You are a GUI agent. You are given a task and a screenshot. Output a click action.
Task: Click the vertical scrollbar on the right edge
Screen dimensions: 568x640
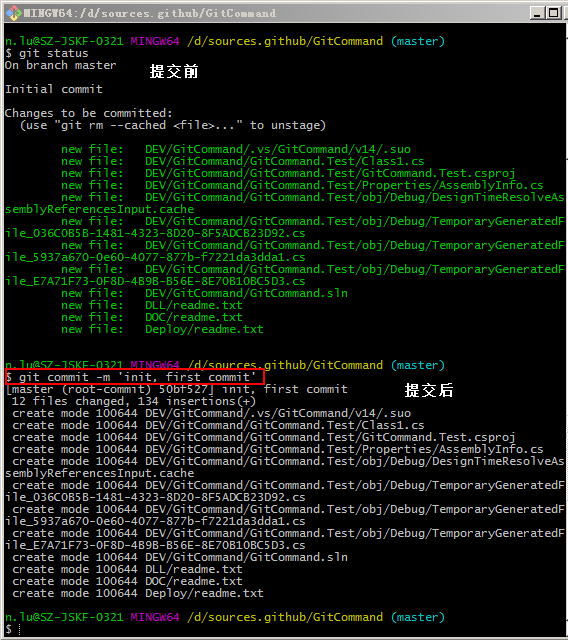[566, 327]
